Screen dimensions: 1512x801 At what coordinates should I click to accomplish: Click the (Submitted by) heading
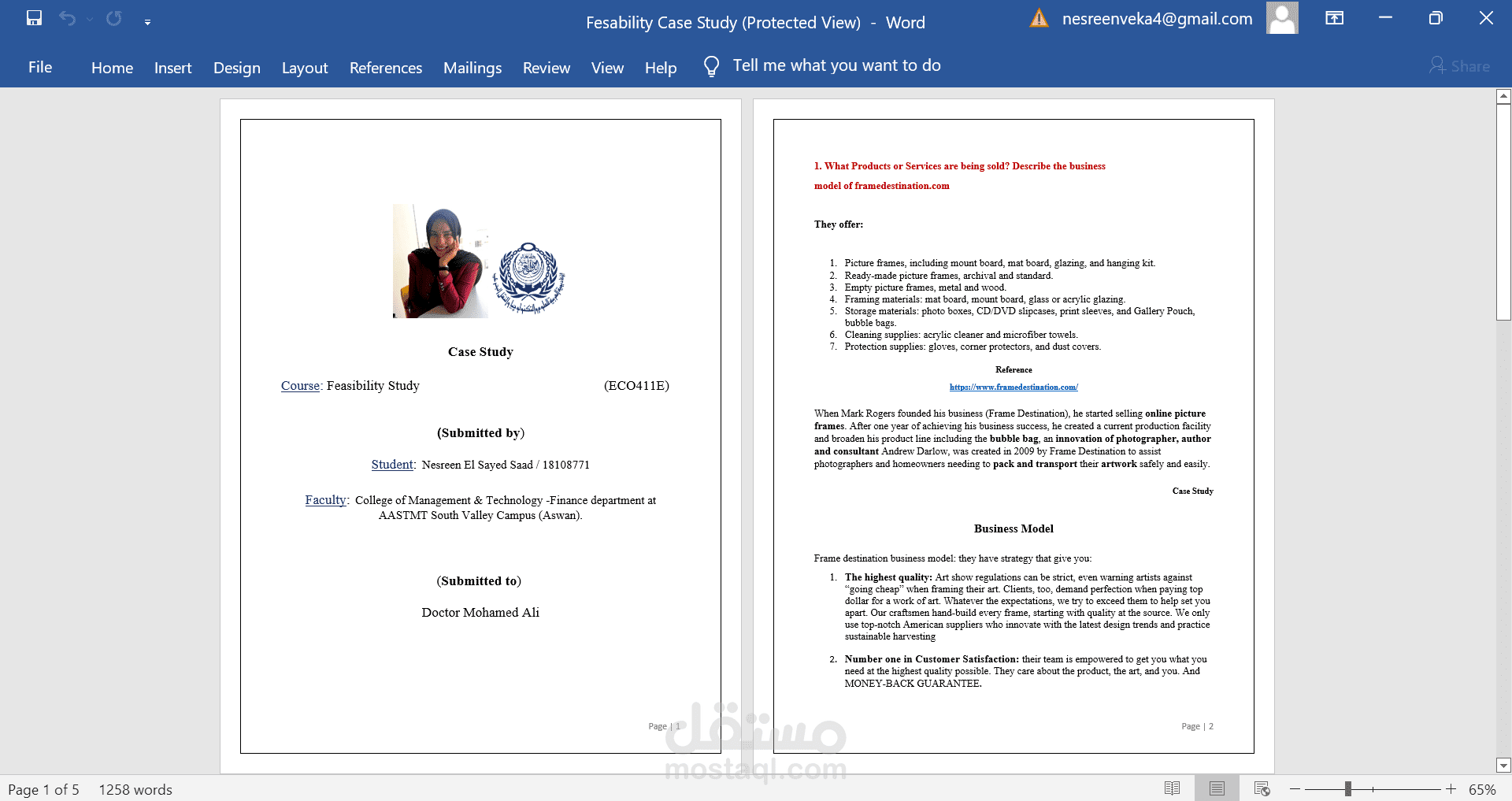pos(480,433)
